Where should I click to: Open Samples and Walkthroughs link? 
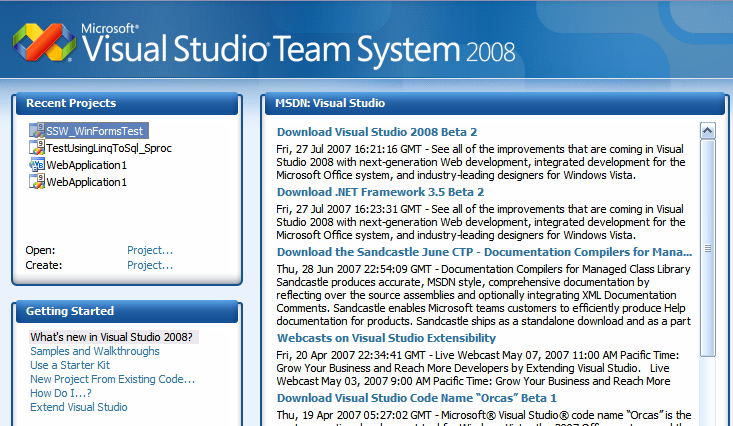tap(95, 351)
